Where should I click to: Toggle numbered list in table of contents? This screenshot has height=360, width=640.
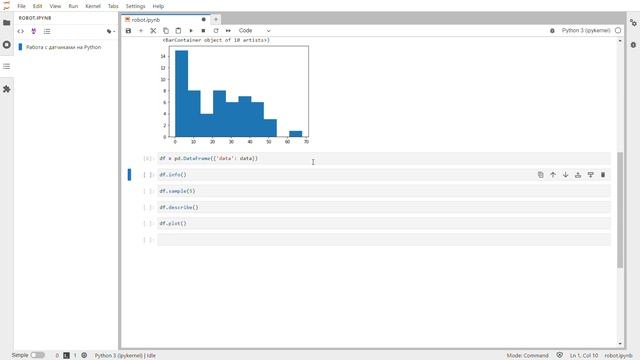point(47,31)
